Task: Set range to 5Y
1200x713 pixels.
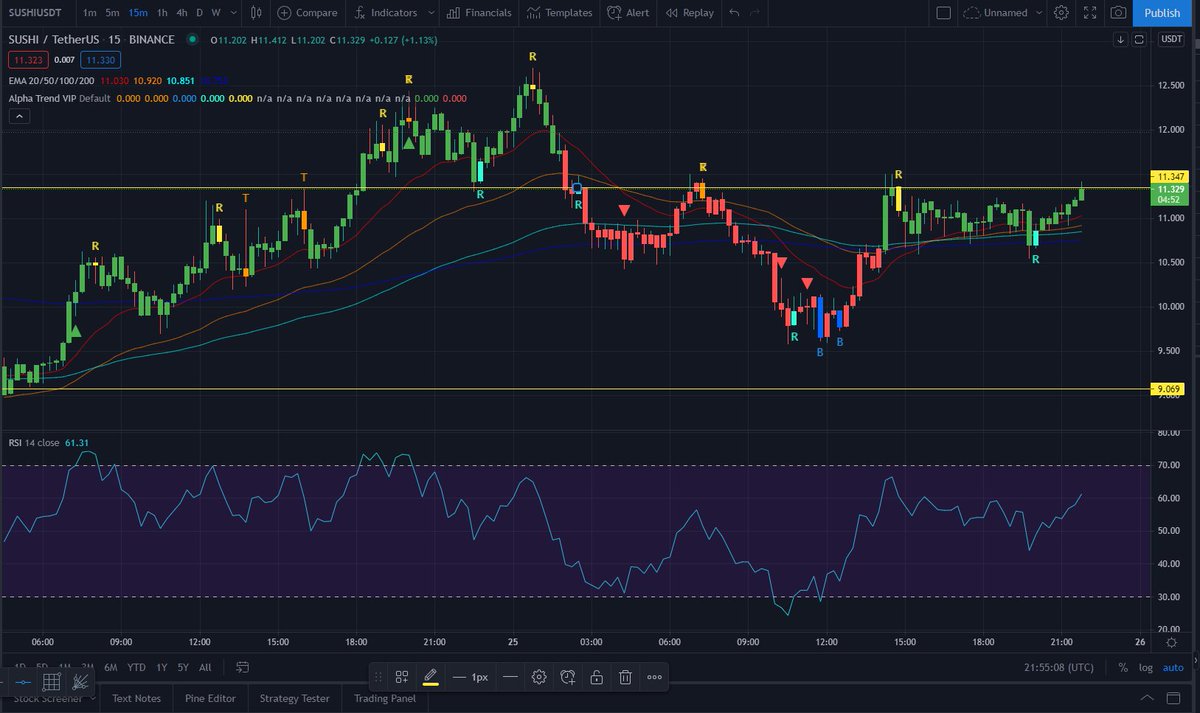Action: 183,667
